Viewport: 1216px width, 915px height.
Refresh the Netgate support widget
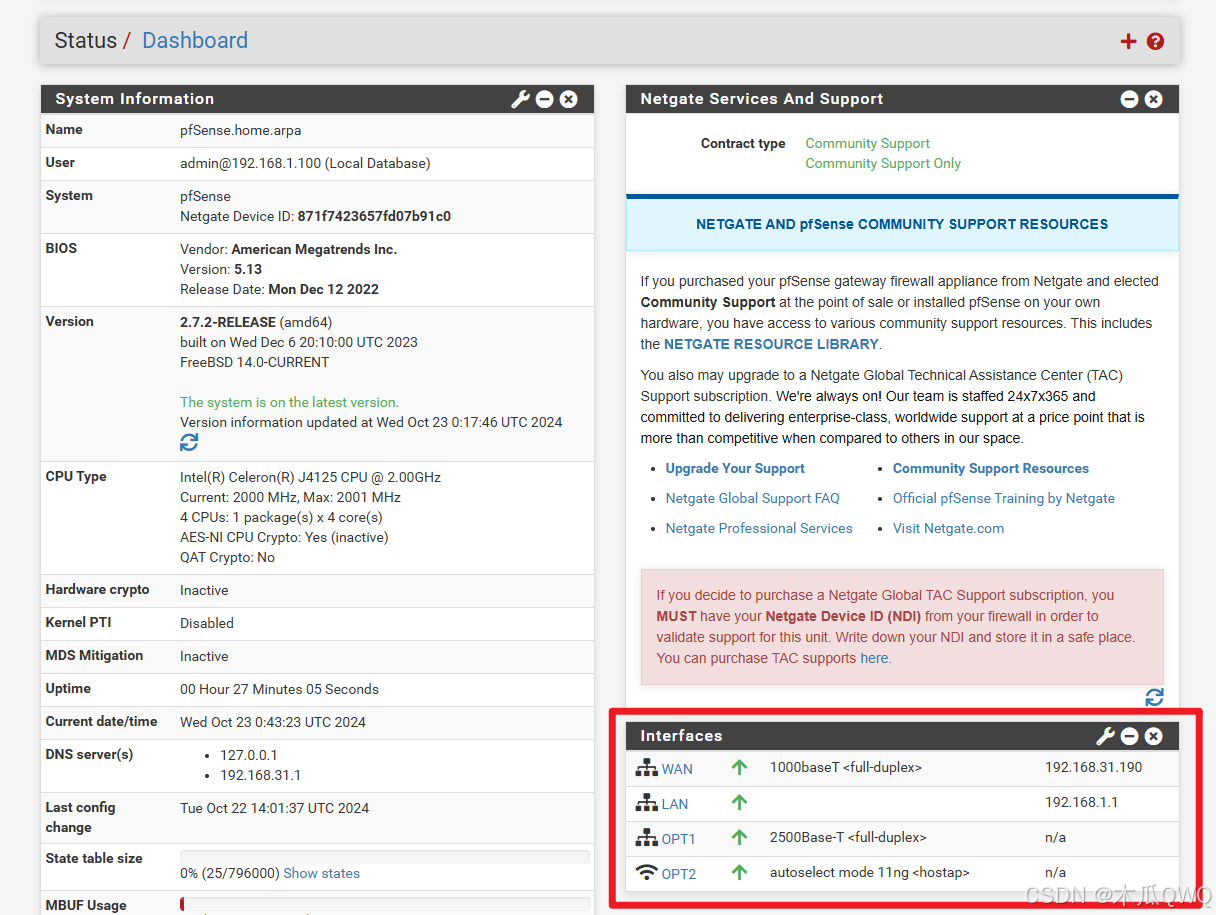pyautogui.click(x=1154, y=697)
